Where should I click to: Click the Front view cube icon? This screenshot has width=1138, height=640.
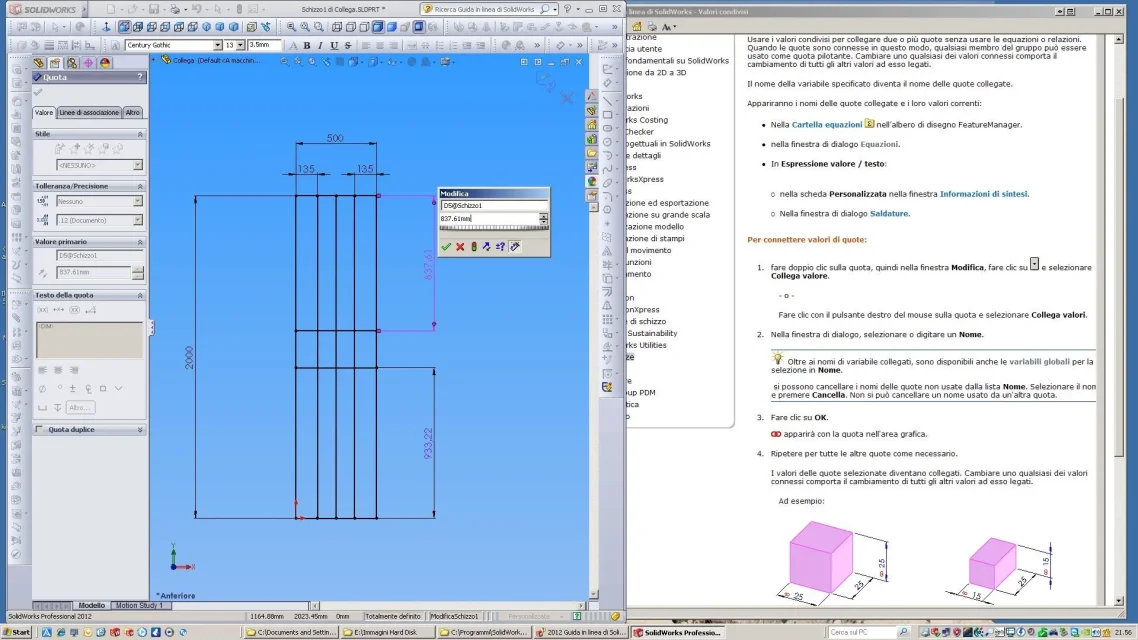124,27
